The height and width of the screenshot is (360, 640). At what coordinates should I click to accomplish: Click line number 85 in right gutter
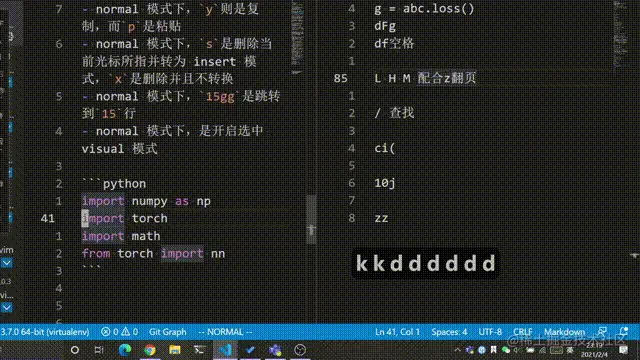click(x=340, y=78)
